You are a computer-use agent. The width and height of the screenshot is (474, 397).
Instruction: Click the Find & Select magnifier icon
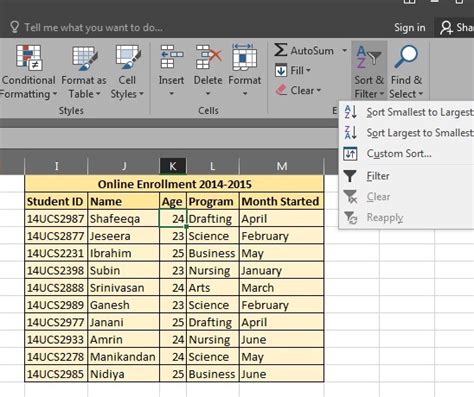click(406, 57)
